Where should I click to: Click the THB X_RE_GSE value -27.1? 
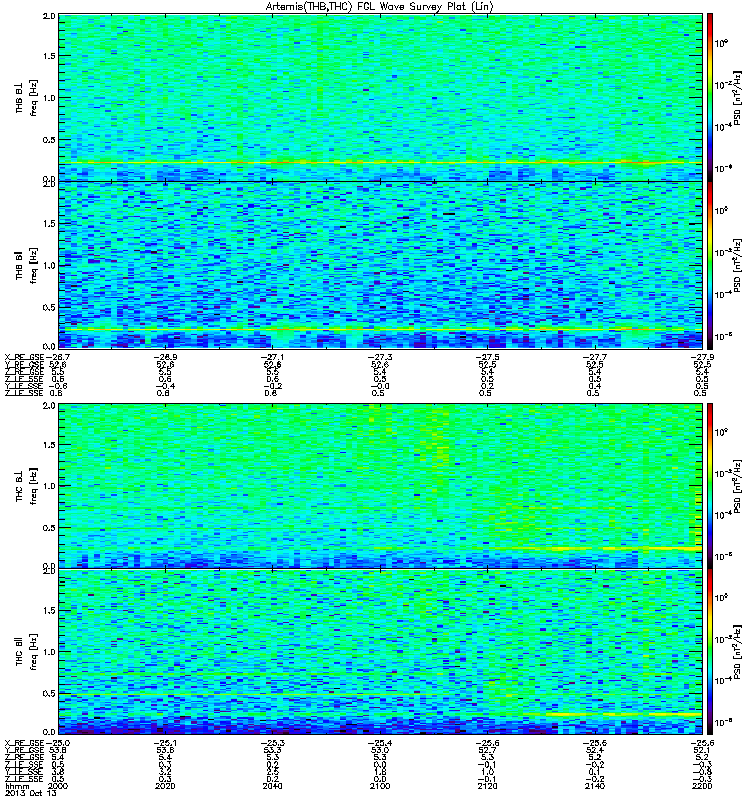coord(272,357)
